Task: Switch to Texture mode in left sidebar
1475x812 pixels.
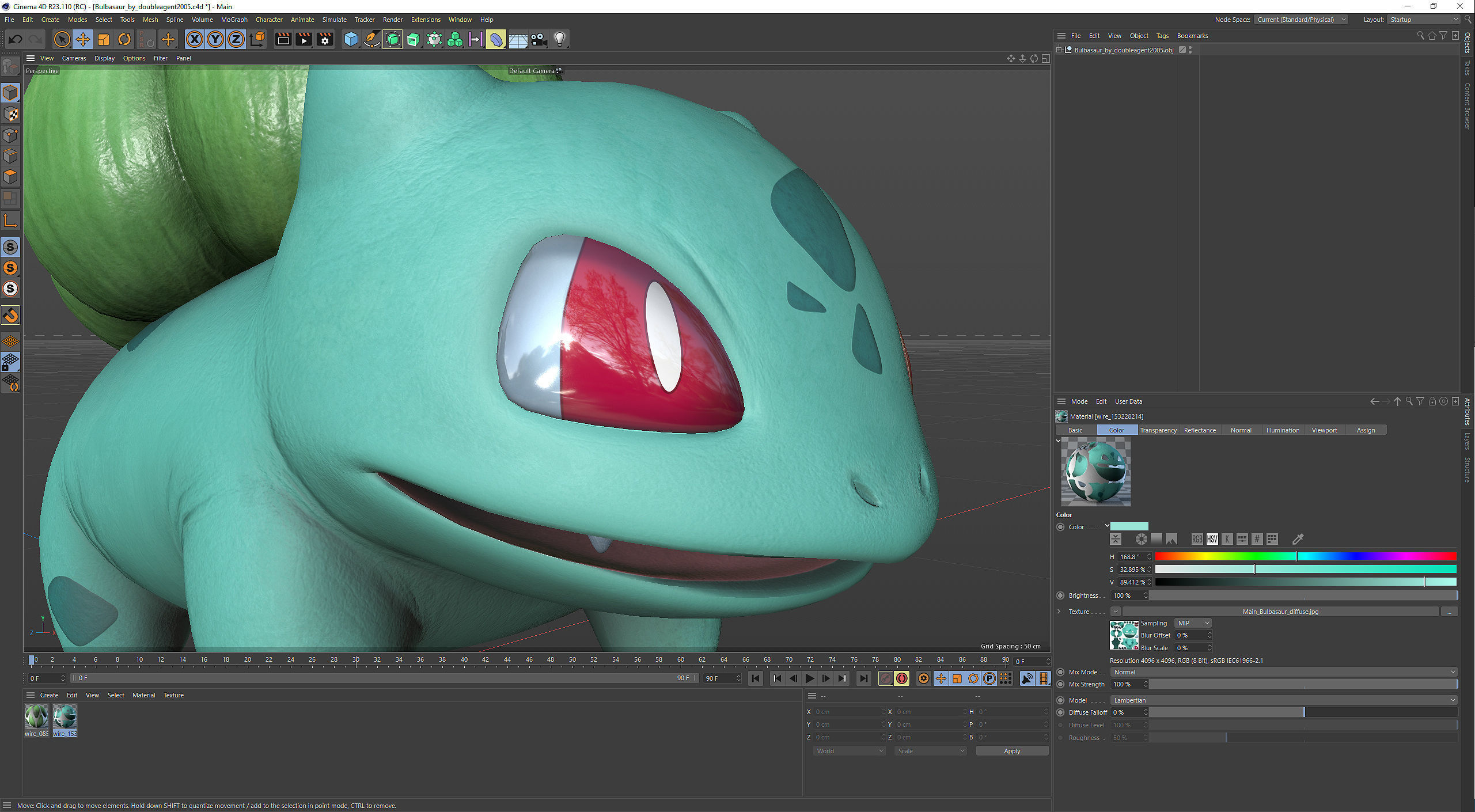Action: 11,114
